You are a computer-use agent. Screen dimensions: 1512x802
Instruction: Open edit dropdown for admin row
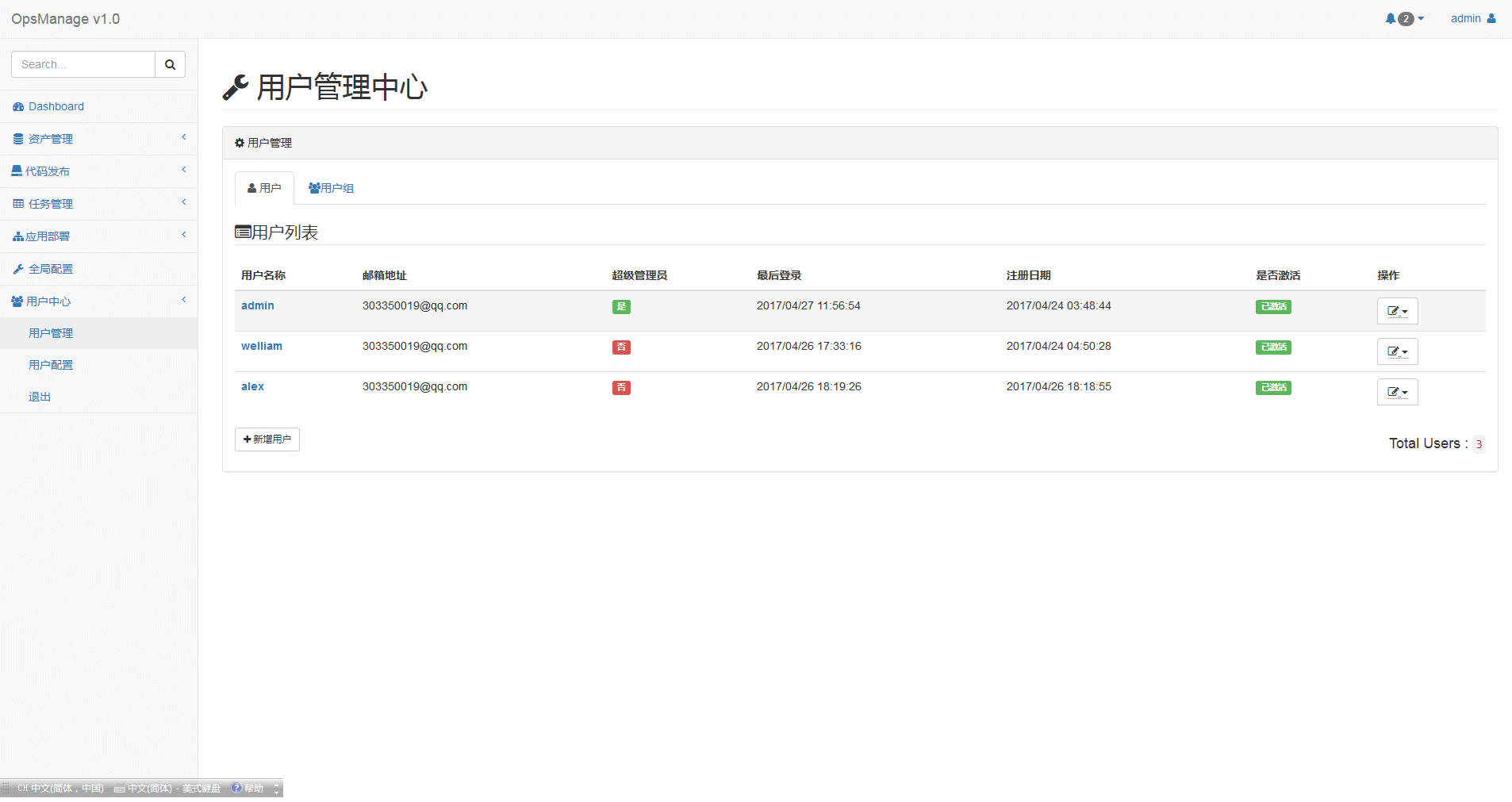click(x=1397, y=311)
